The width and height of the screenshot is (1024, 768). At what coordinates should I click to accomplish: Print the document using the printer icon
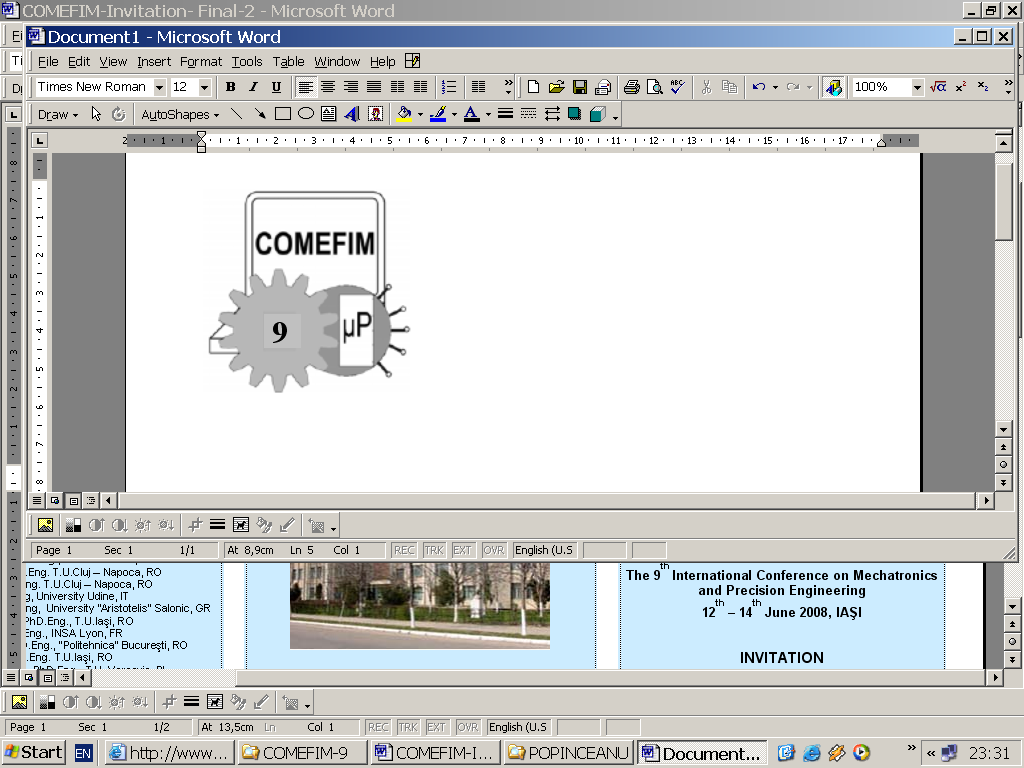tap(631, 87)
